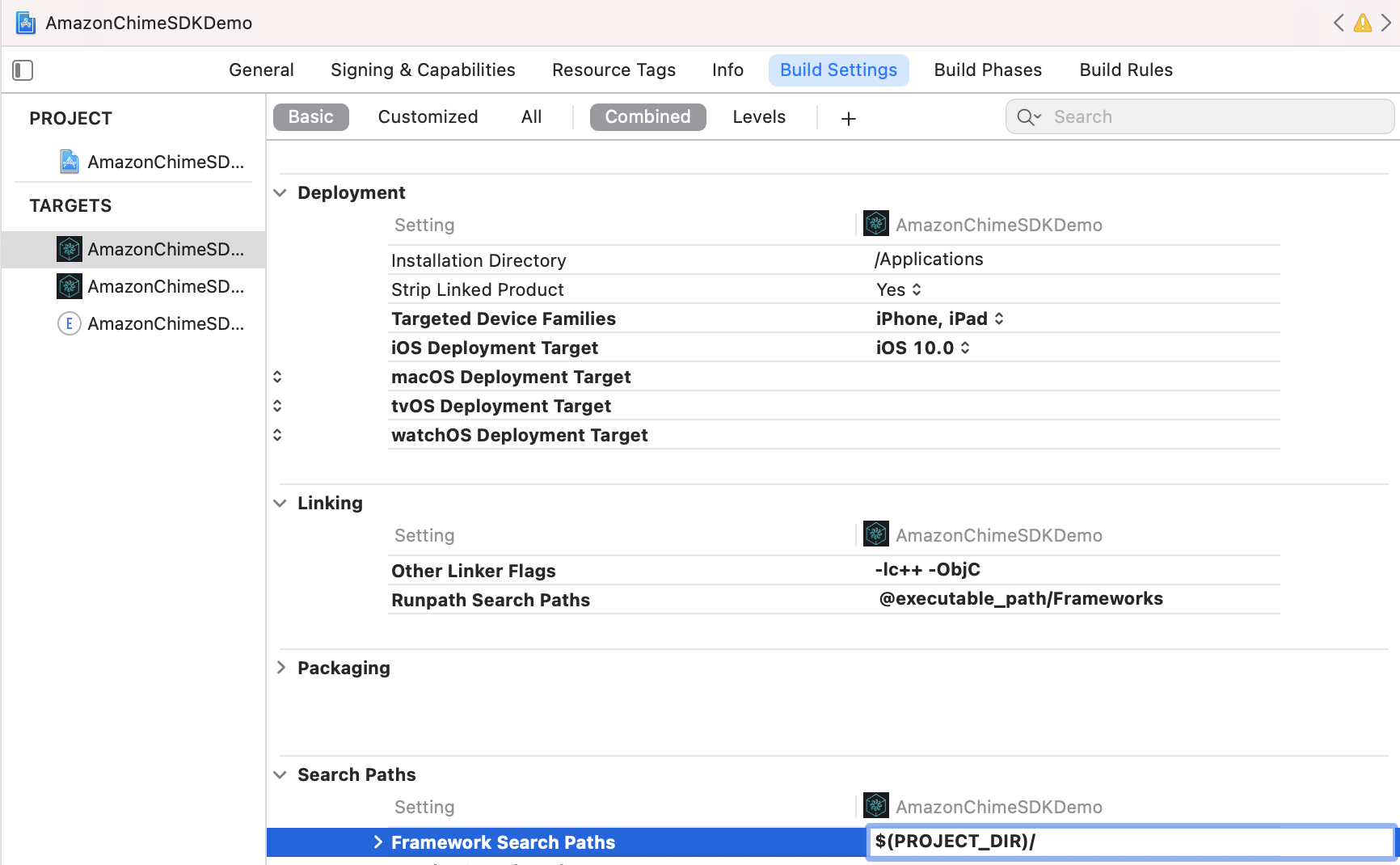Click the target icon in Search Paths column header

pos(876,806)
